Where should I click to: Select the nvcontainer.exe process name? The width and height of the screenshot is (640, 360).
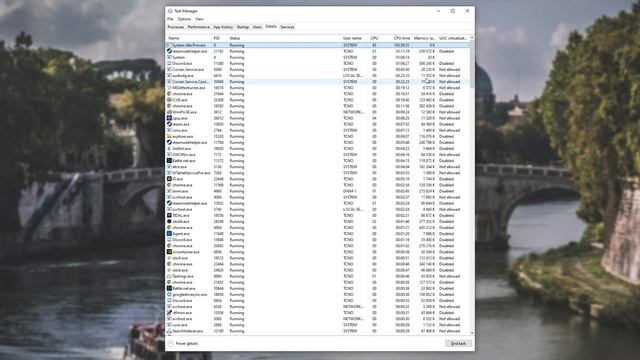point(186,252)
